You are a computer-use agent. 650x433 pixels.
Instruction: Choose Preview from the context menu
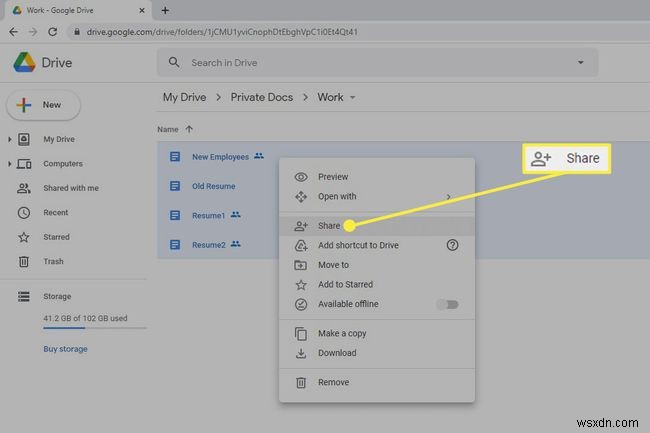(377, 177)
